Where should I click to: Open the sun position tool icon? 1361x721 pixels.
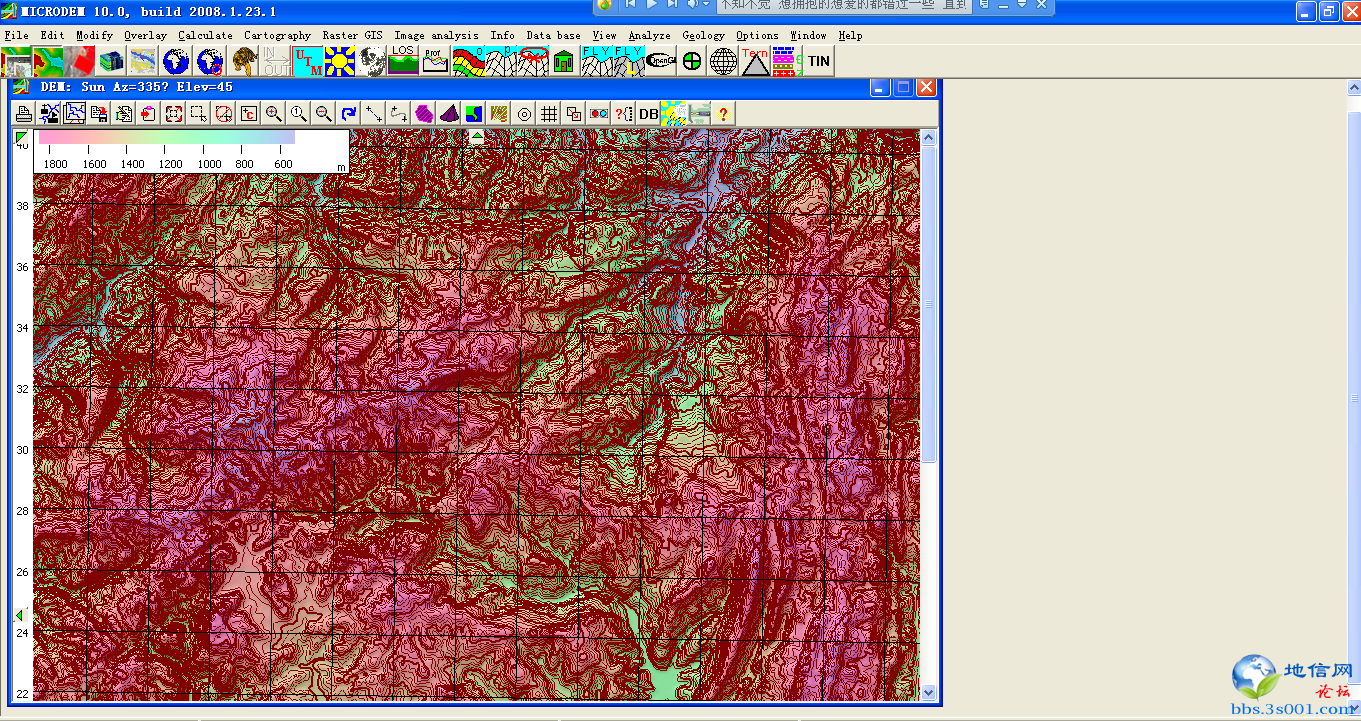(x=340, y=61)
